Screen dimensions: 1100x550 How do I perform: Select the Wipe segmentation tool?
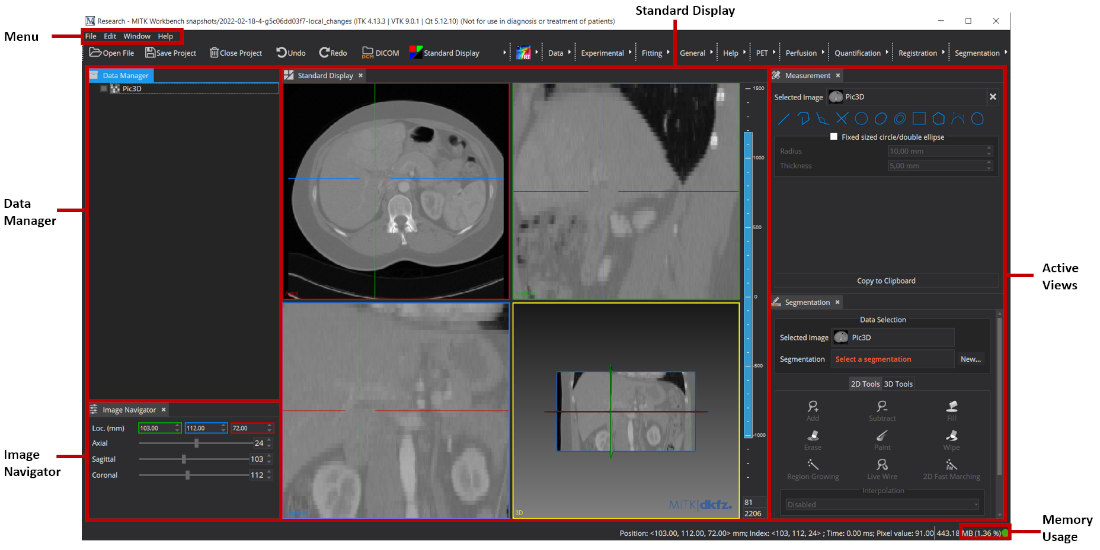pos(952,440)
